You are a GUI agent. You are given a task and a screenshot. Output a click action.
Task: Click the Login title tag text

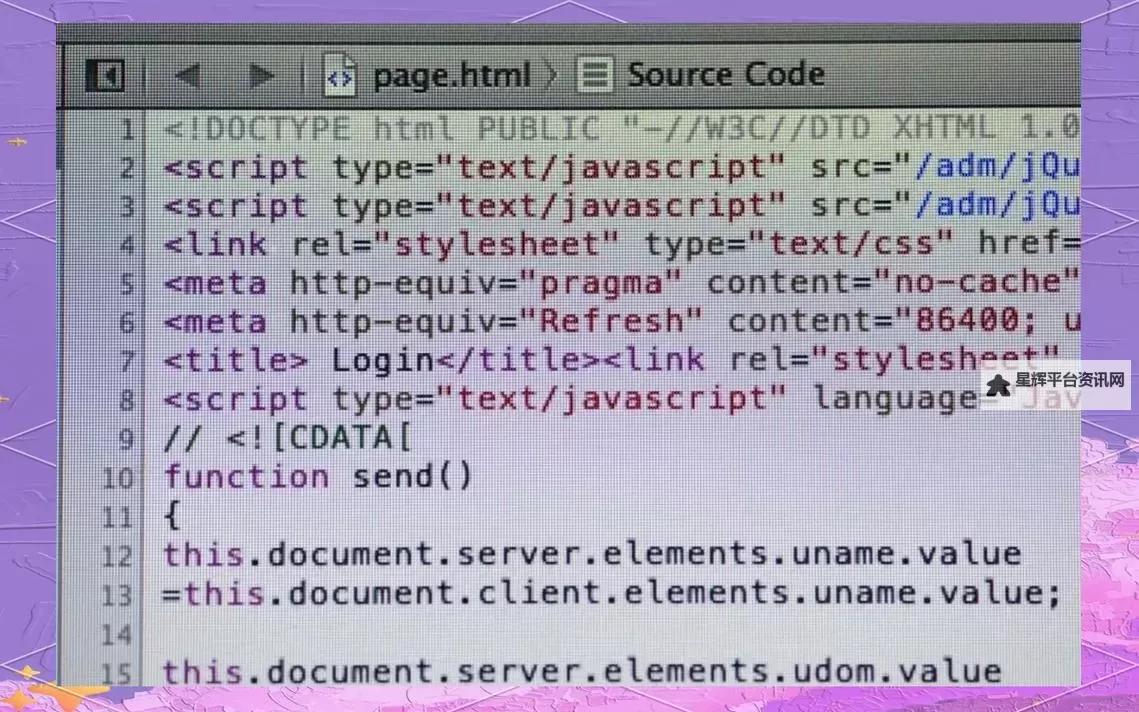(x=383, y=361)
